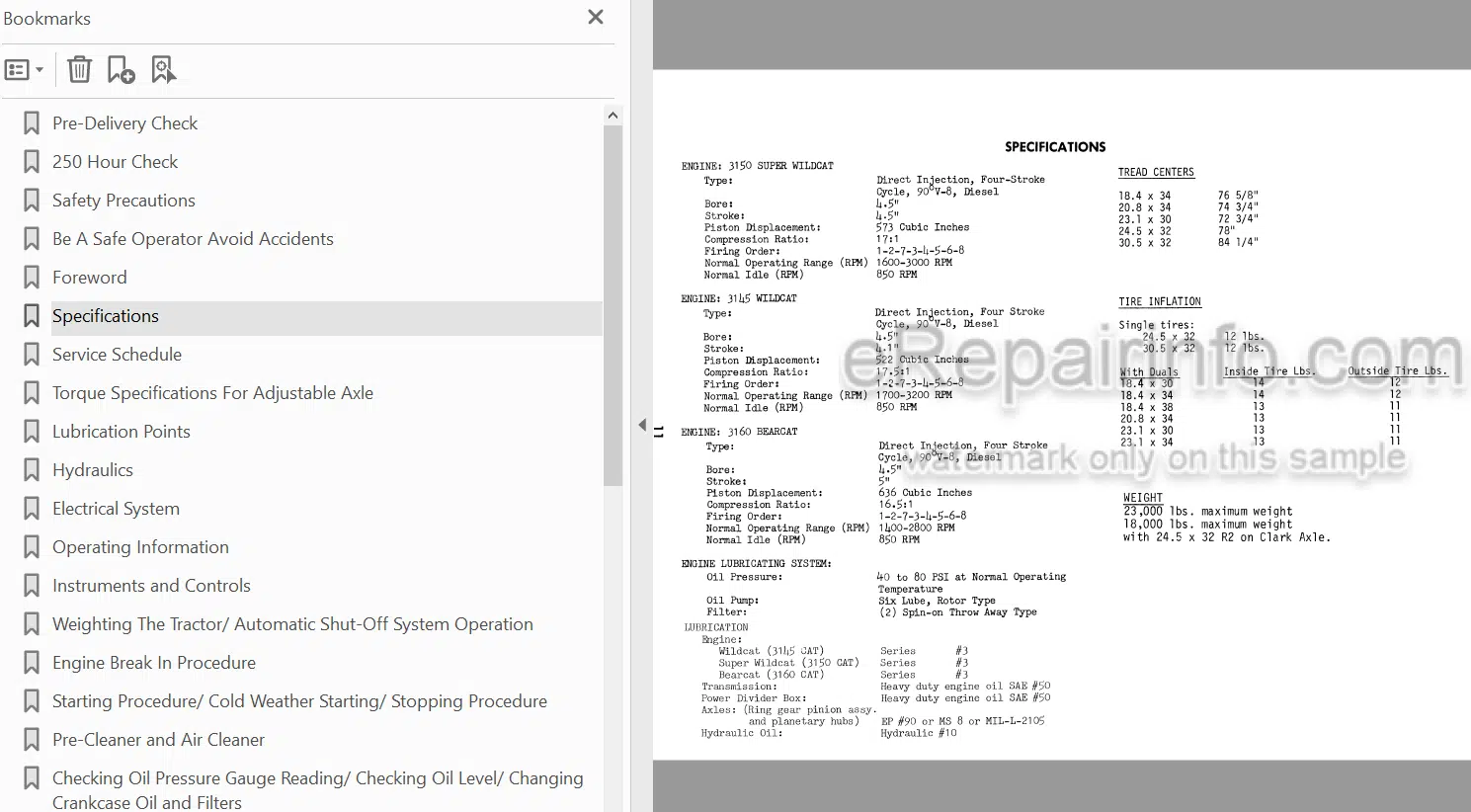Navigate to Electrical System bookmark

pos(116,509)
